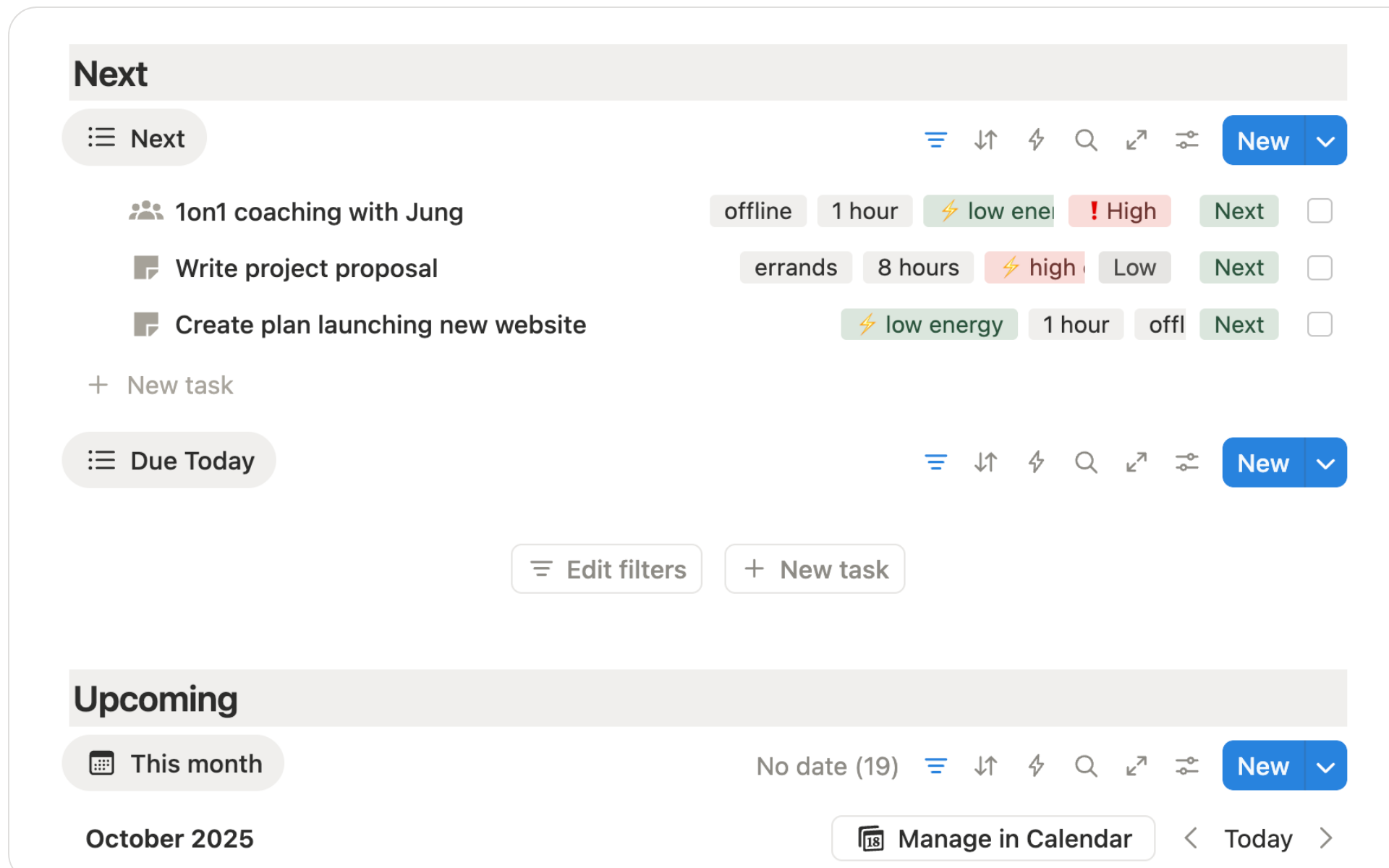The image size is (1389, 868).
Task: Mark Write project proposal as done
Action: (x=1320, y=268)
